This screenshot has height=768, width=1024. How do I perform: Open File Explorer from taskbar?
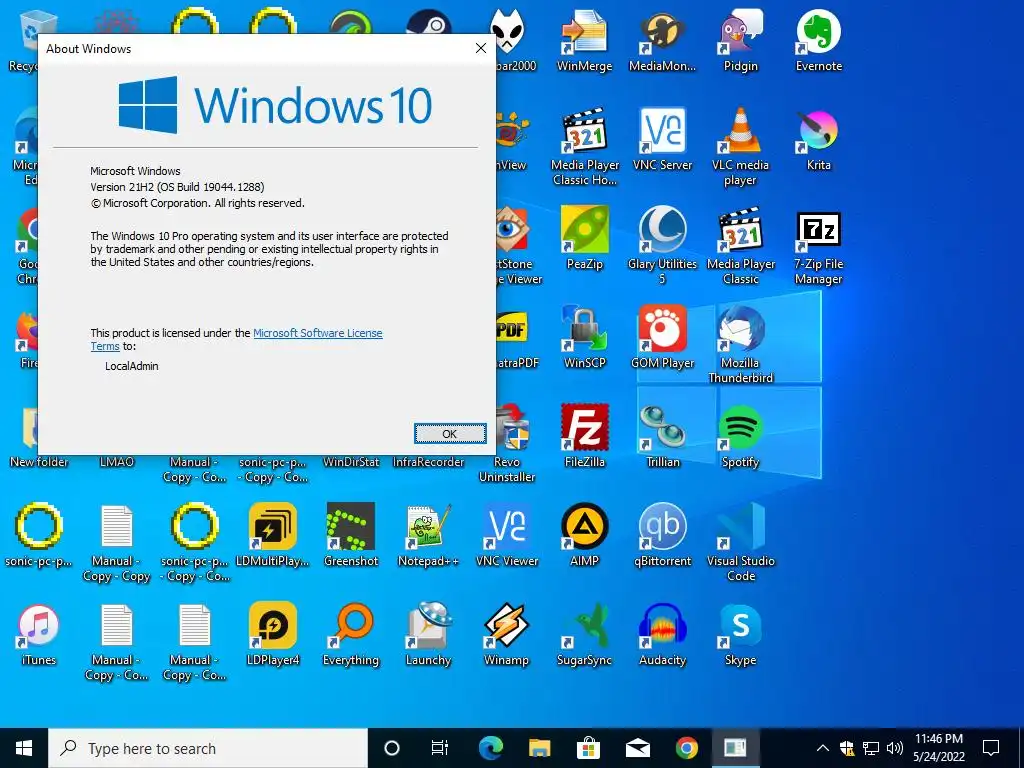click(x=539, y=748)
